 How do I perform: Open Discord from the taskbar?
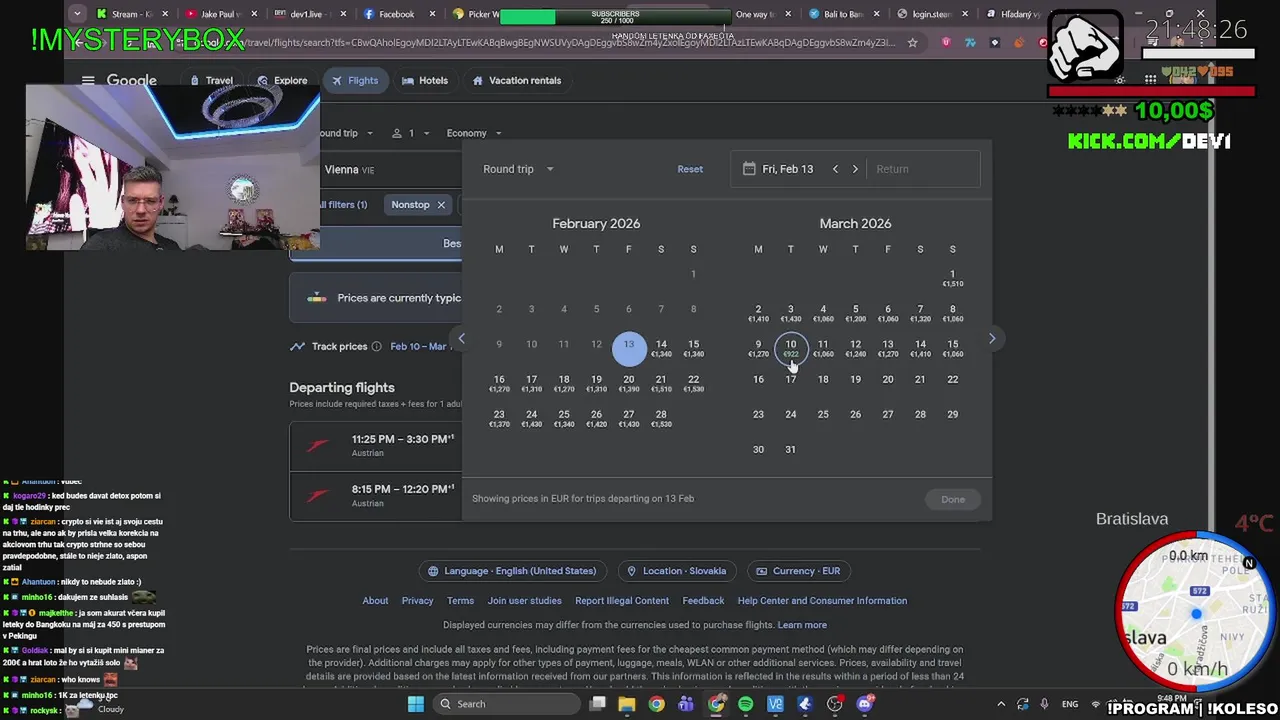[x=865, y=704]
